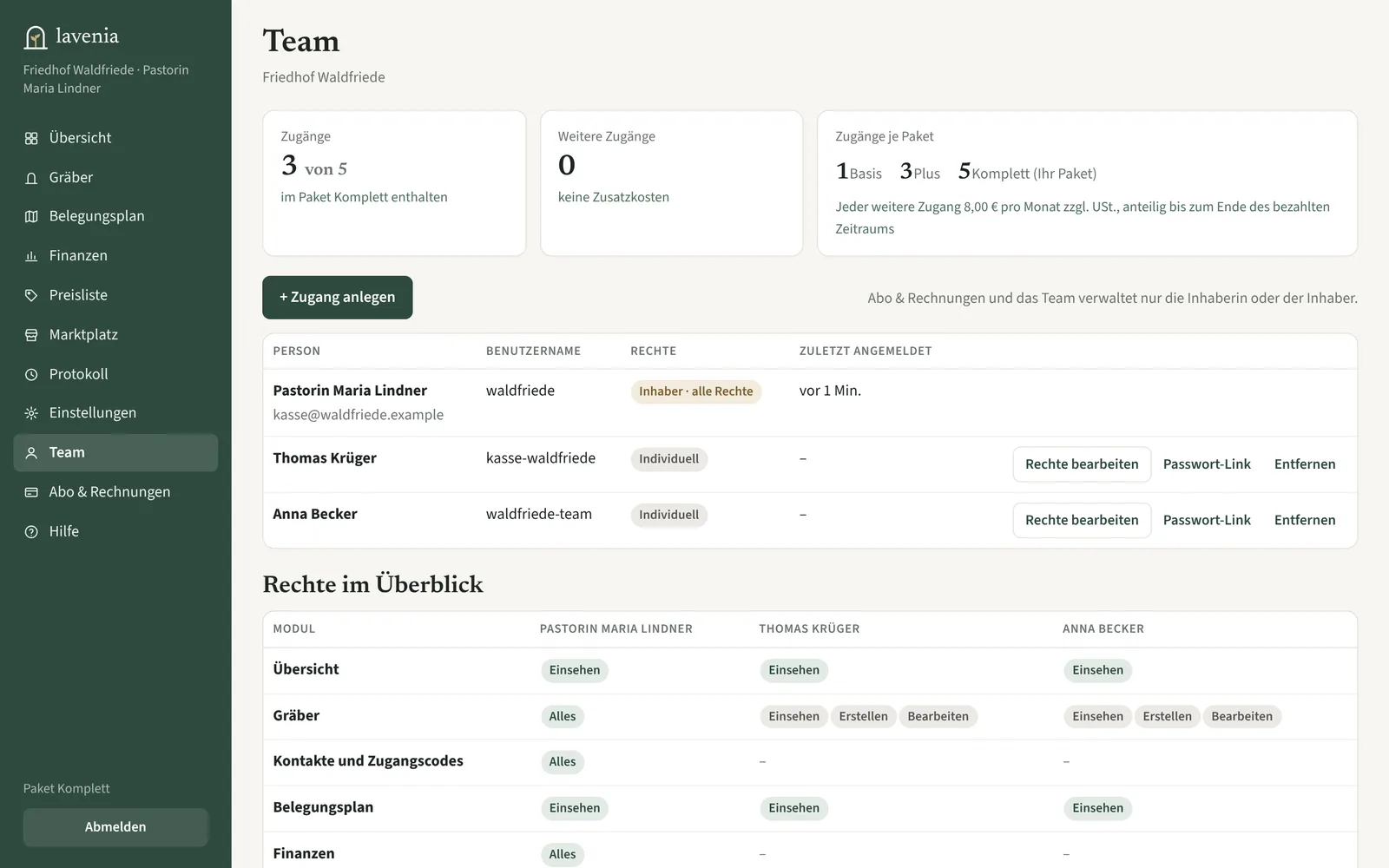Click the Einstellungen gear icon
The image size is (1389, 868).
[31, 413]
